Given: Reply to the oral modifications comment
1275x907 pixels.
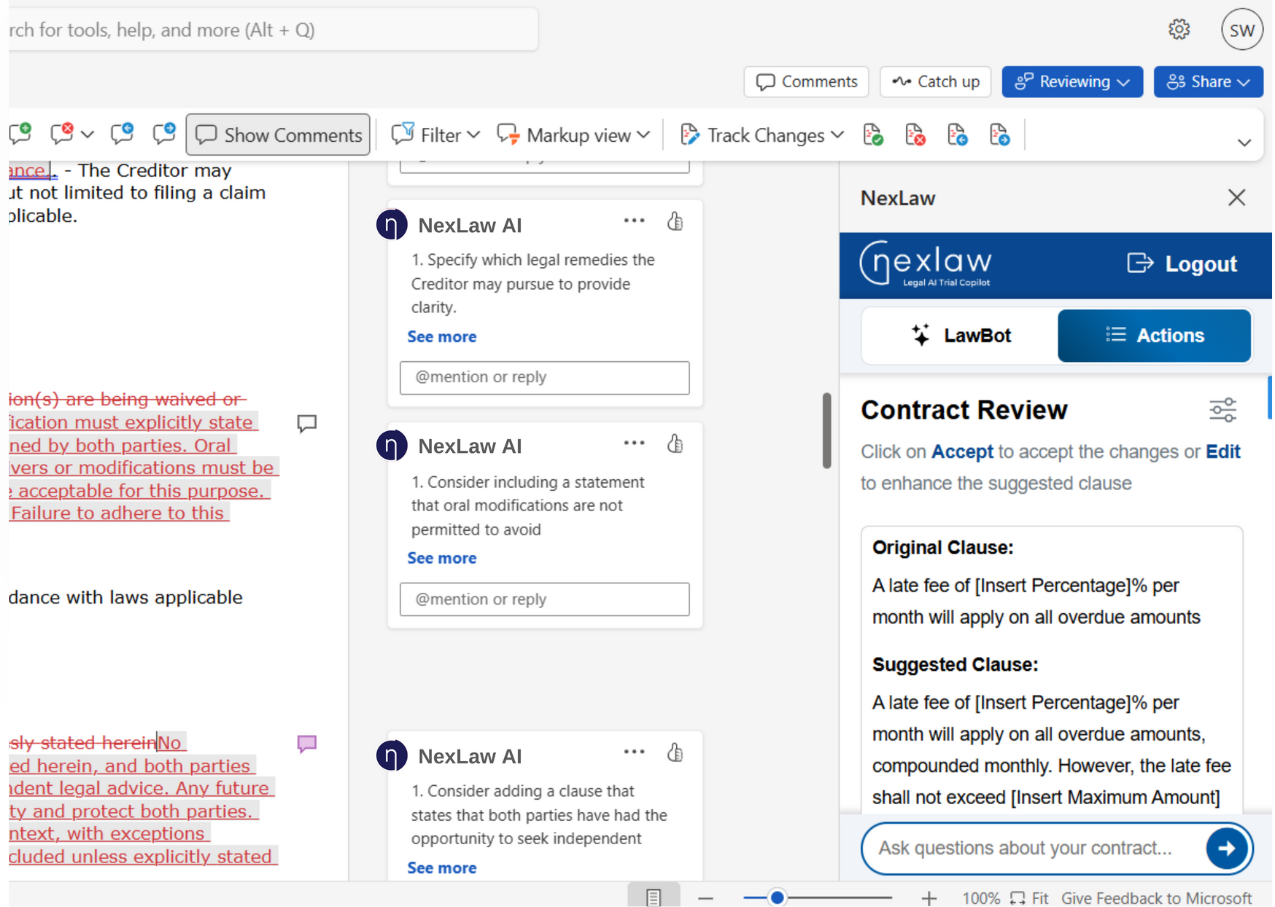Looking at the screenshot, I should (545, 599).
